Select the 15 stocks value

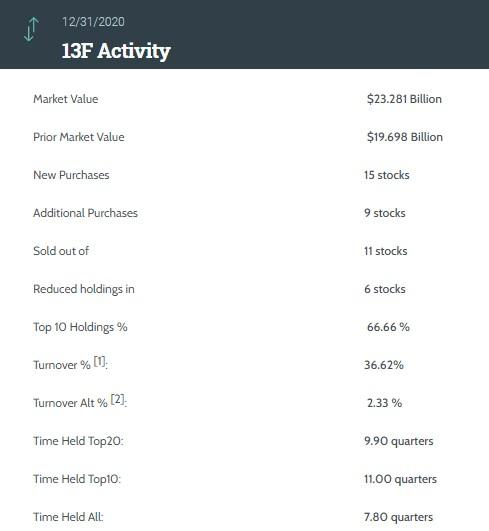pyautogui.click(x=387, y=175)
